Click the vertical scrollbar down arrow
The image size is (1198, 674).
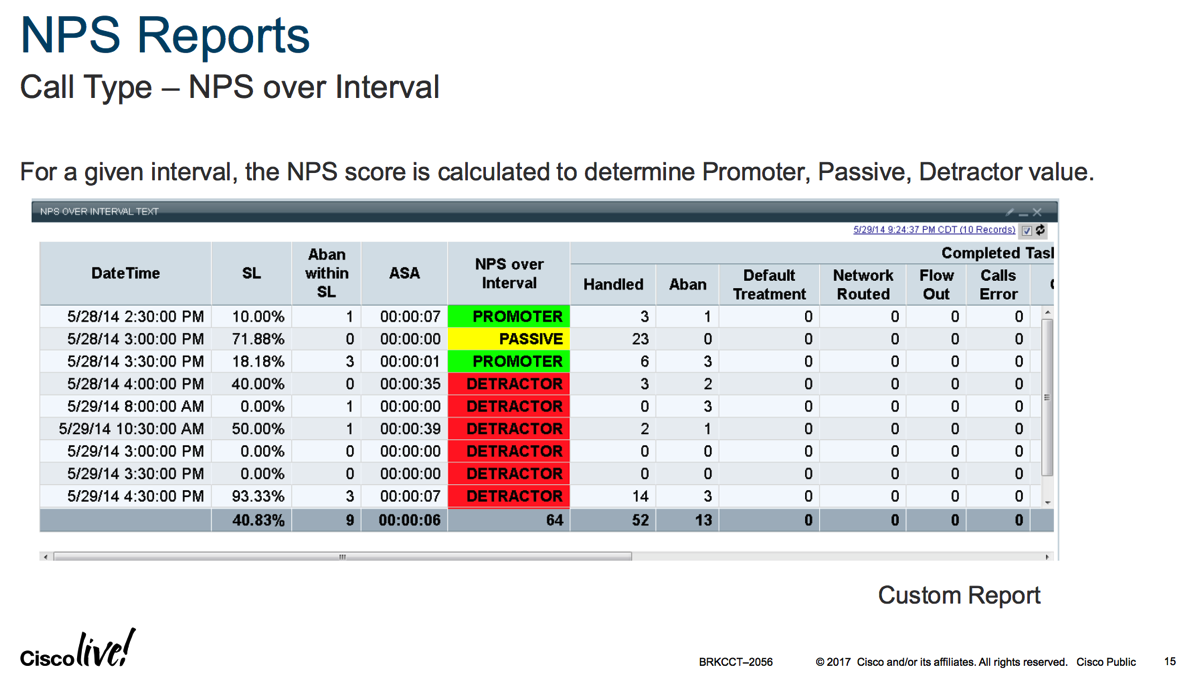tap(1047, 501)
